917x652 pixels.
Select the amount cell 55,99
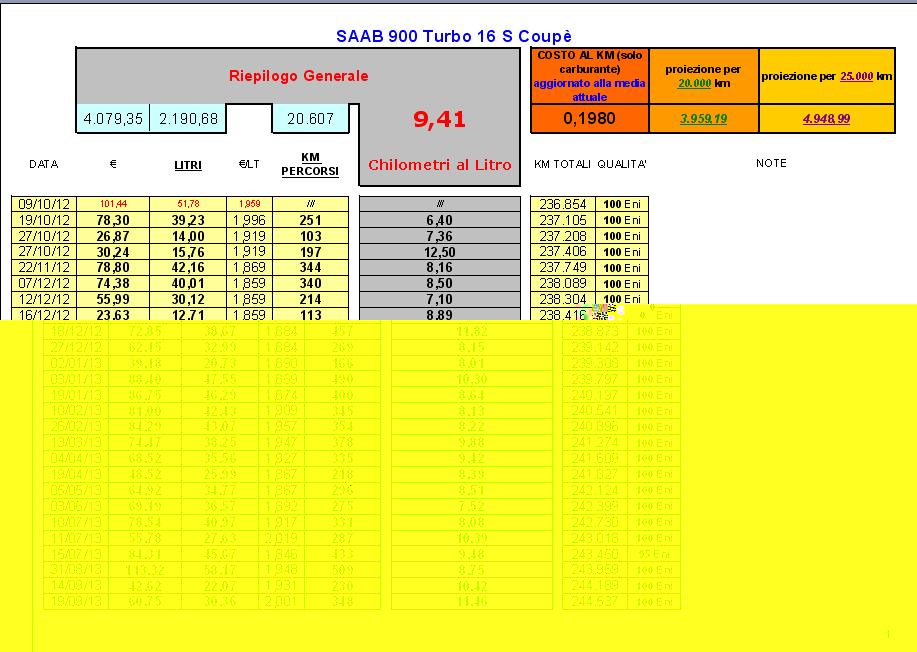click(113, 299)
